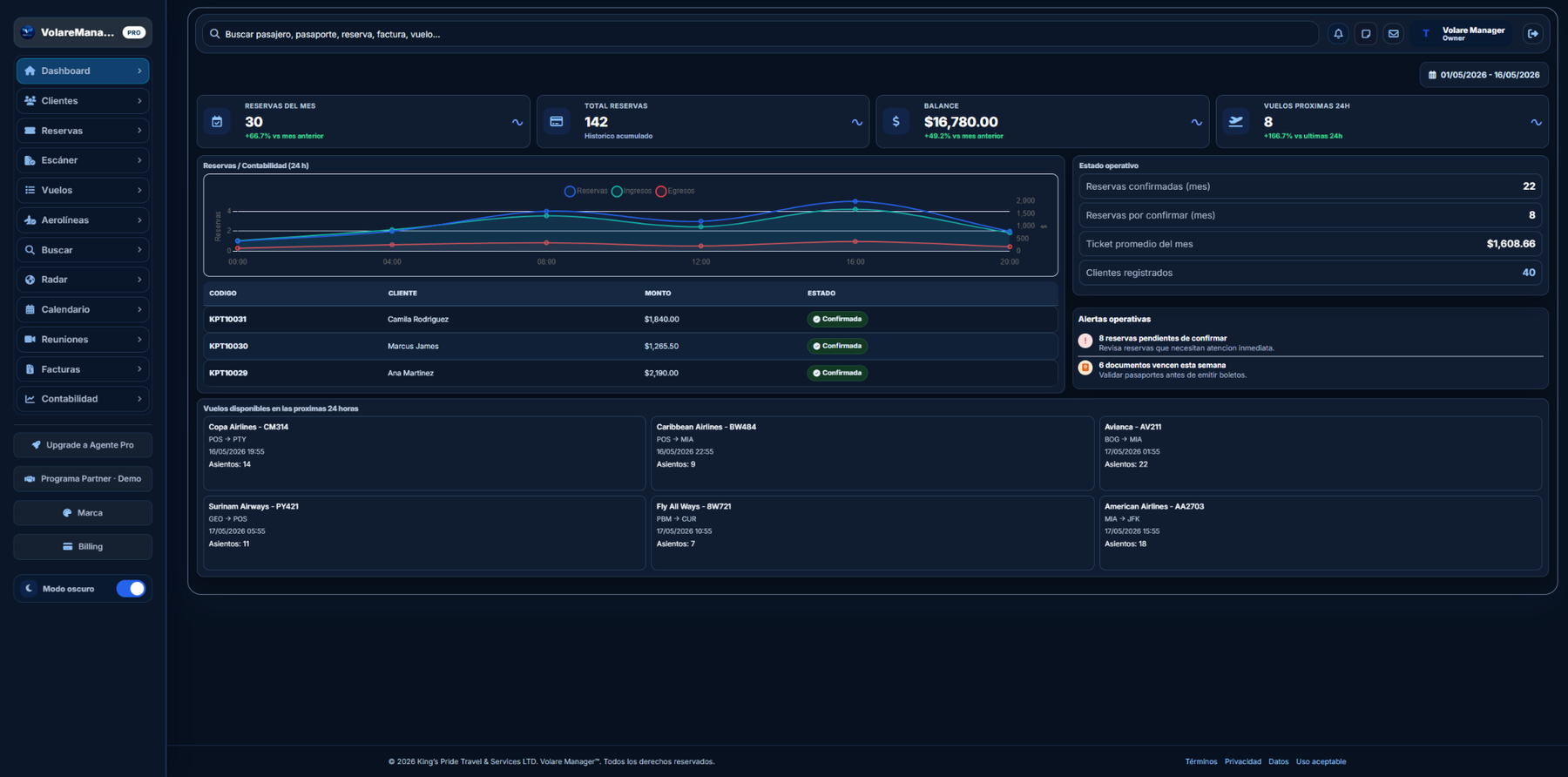Click the Ticket promedio del mes row
Viewport: 1568px width, 777px height.
point(1310,244)
